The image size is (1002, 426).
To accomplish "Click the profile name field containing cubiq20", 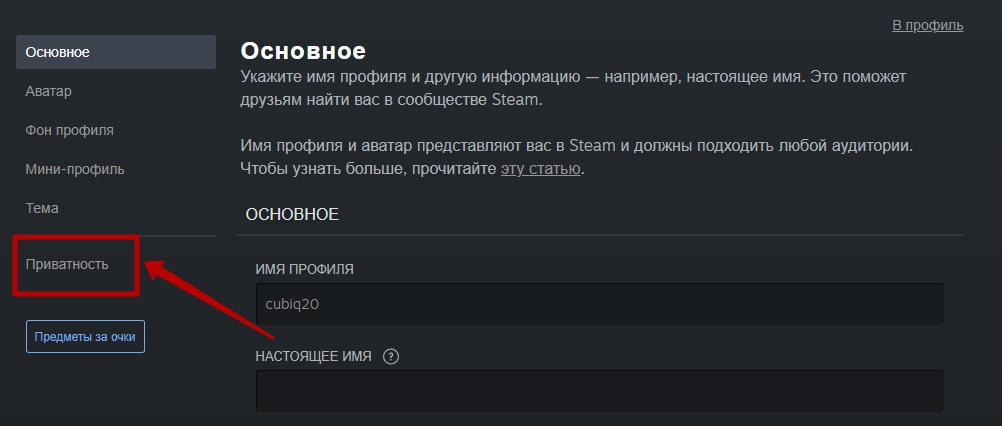I will coord(599,304).
